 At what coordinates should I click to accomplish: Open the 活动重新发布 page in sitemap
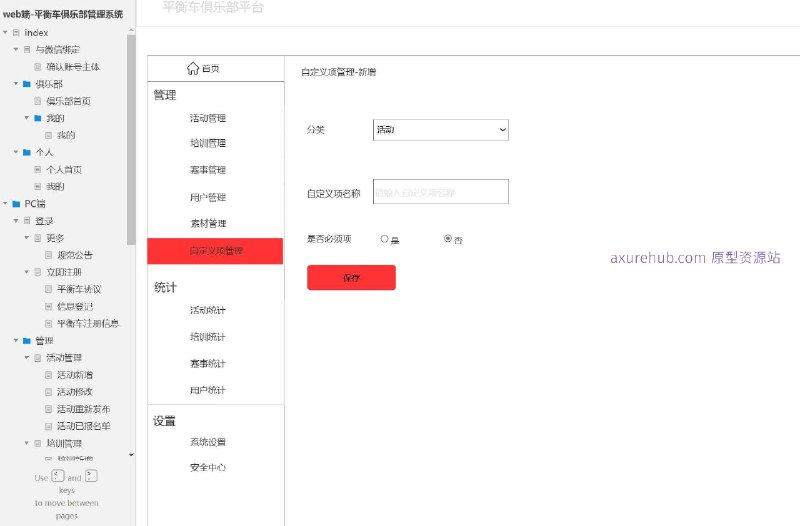(x=84, y=409)
